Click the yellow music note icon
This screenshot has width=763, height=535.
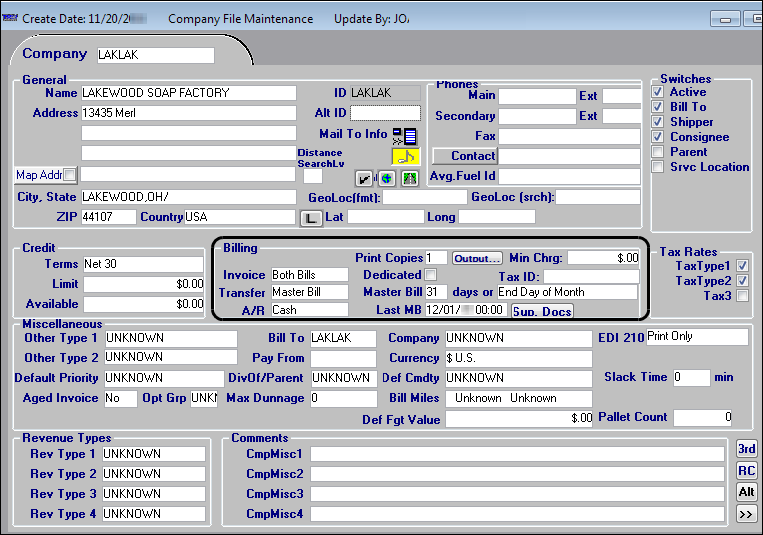(405, 156)
